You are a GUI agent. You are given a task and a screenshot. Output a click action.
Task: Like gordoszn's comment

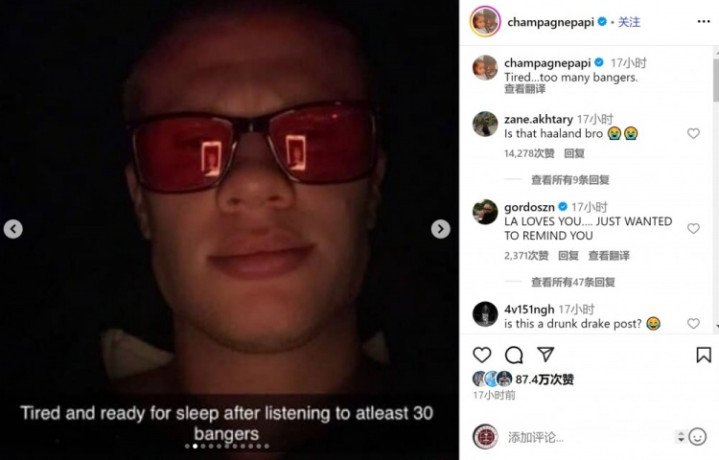point(693,228)
